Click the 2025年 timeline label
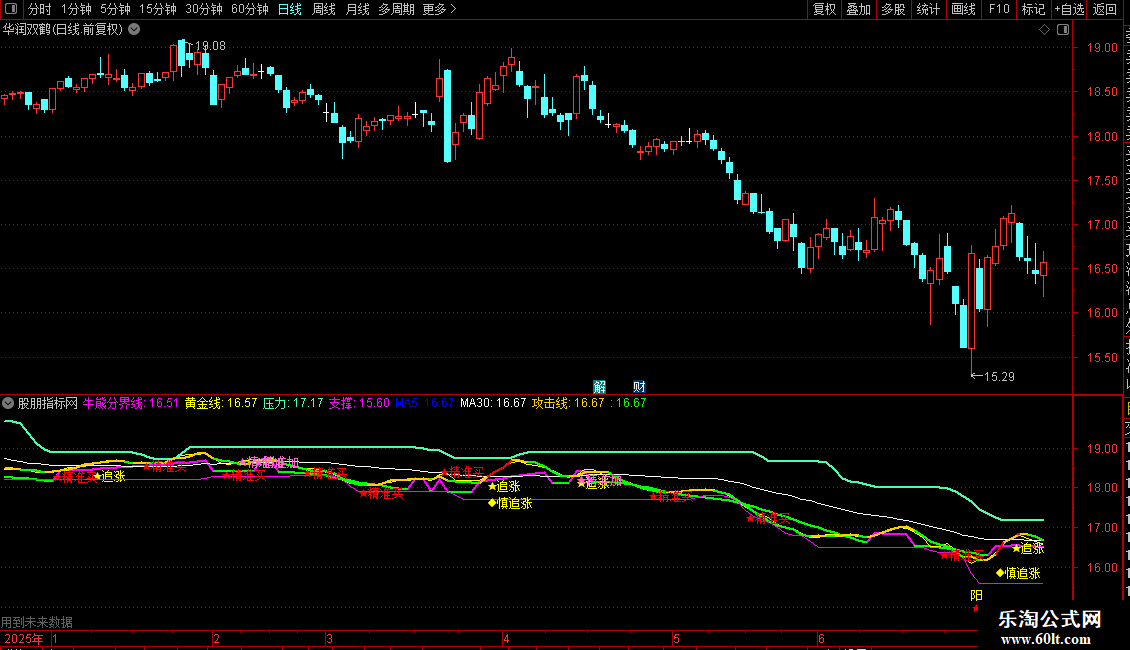 [24, 638]
